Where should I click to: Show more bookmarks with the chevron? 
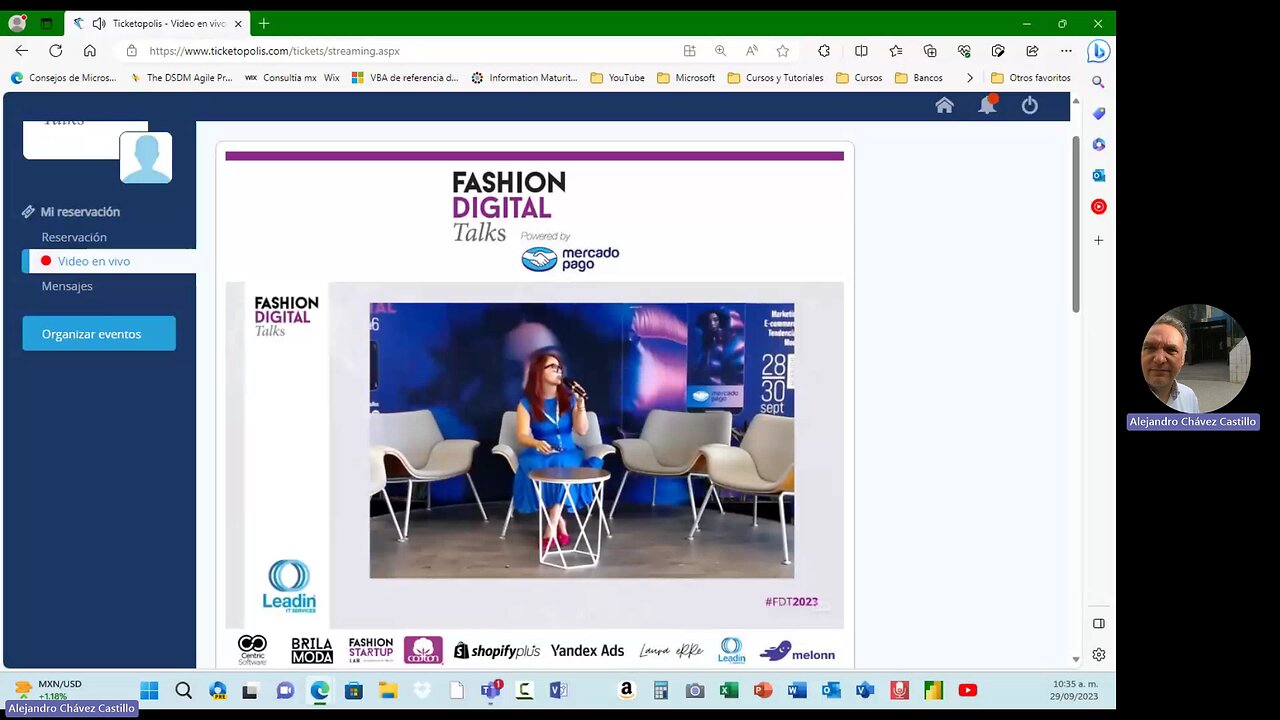(969, 78)
